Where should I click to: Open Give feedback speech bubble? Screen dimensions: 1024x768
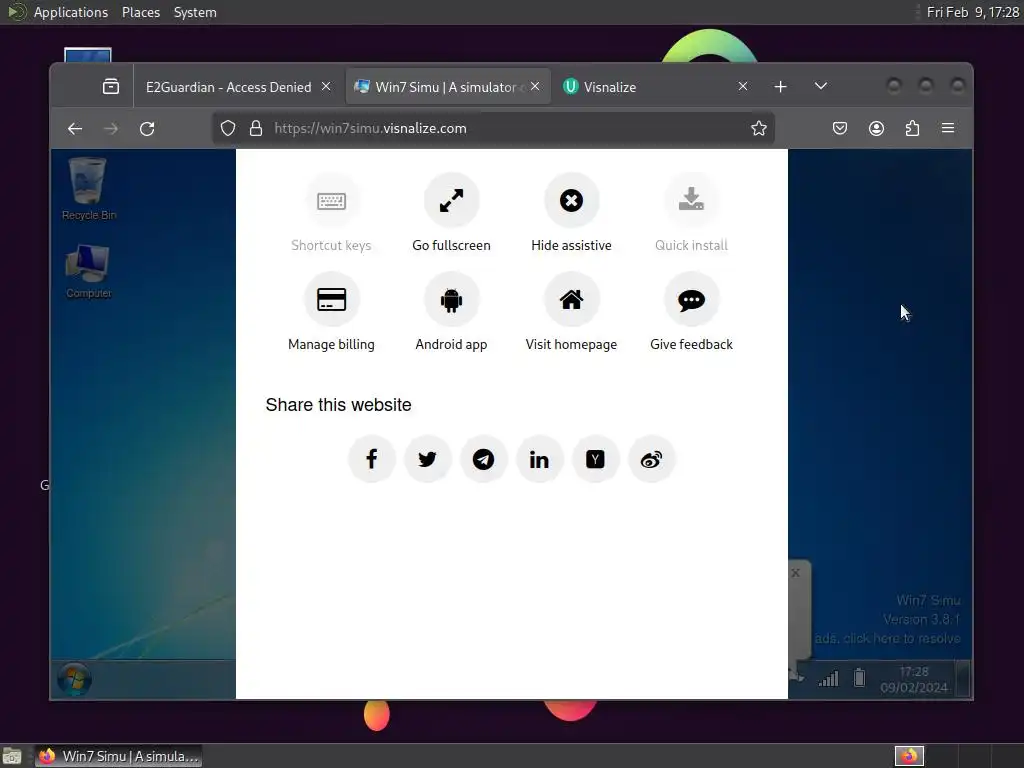[691, 300]
